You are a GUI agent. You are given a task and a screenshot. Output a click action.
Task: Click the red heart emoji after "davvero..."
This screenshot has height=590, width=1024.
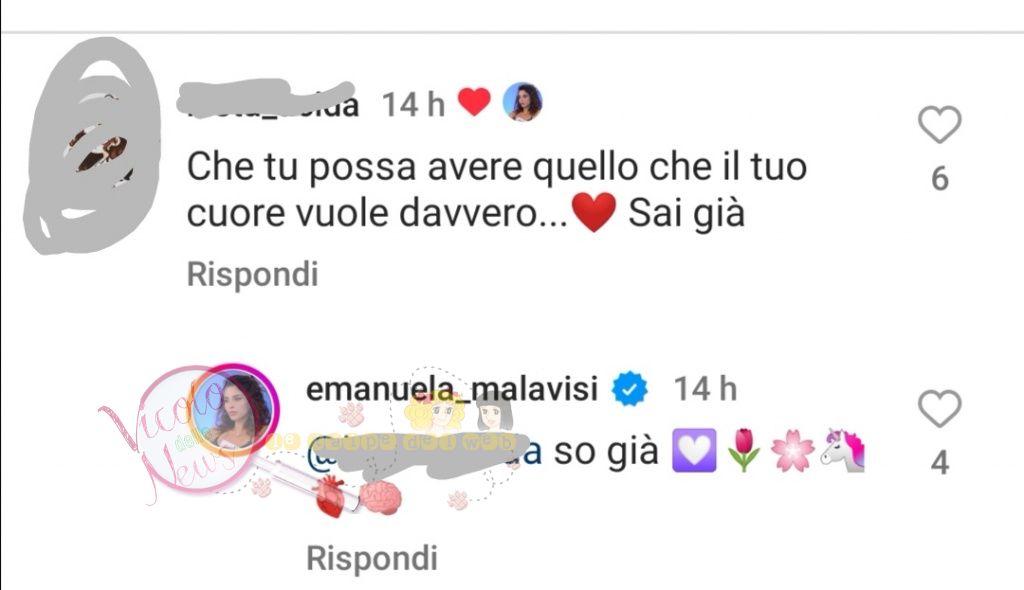[x=594, y=212]
